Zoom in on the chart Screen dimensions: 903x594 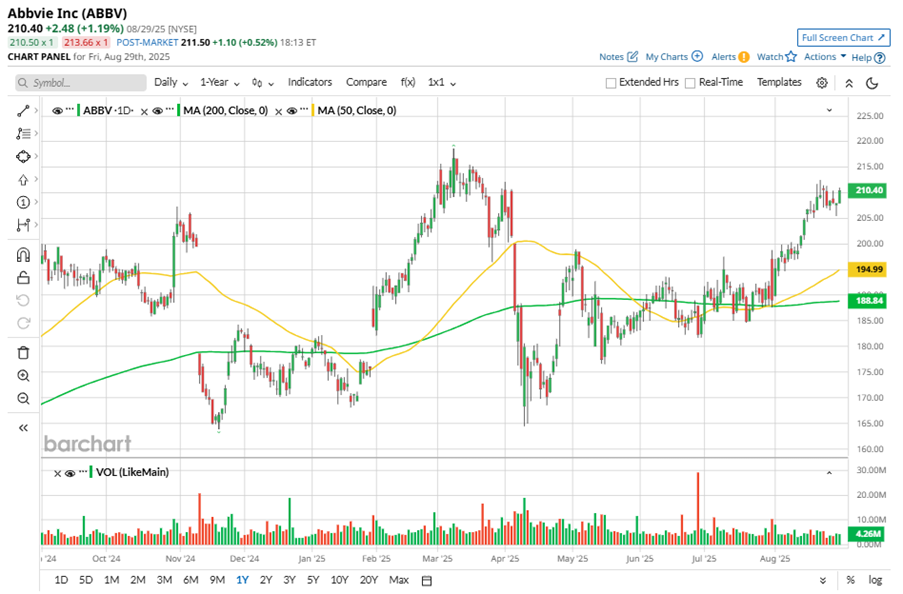click(x=23, y=376)
